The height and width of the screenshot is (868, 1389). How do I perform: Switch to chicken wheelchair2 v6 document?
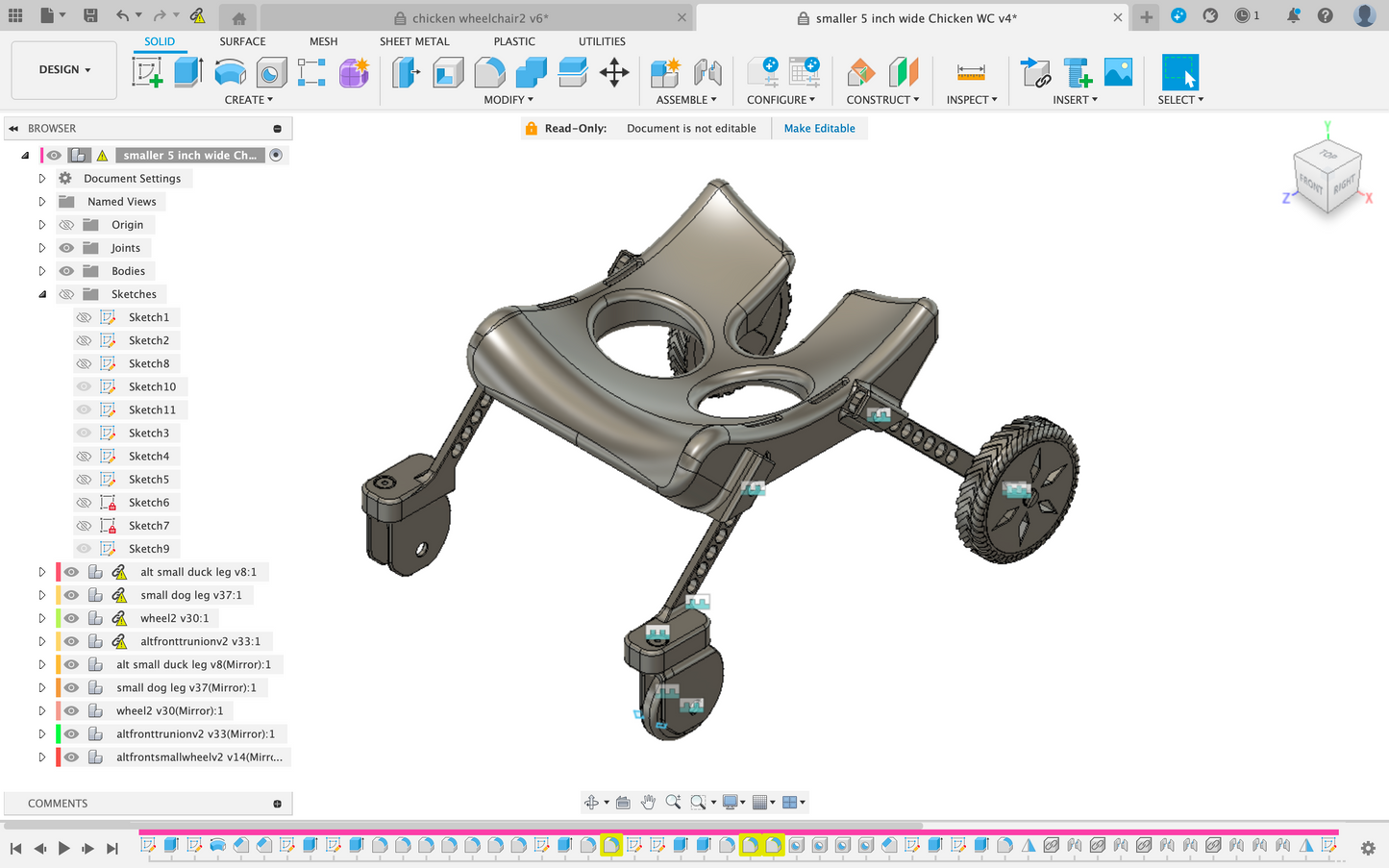click(x=480, y=18)
